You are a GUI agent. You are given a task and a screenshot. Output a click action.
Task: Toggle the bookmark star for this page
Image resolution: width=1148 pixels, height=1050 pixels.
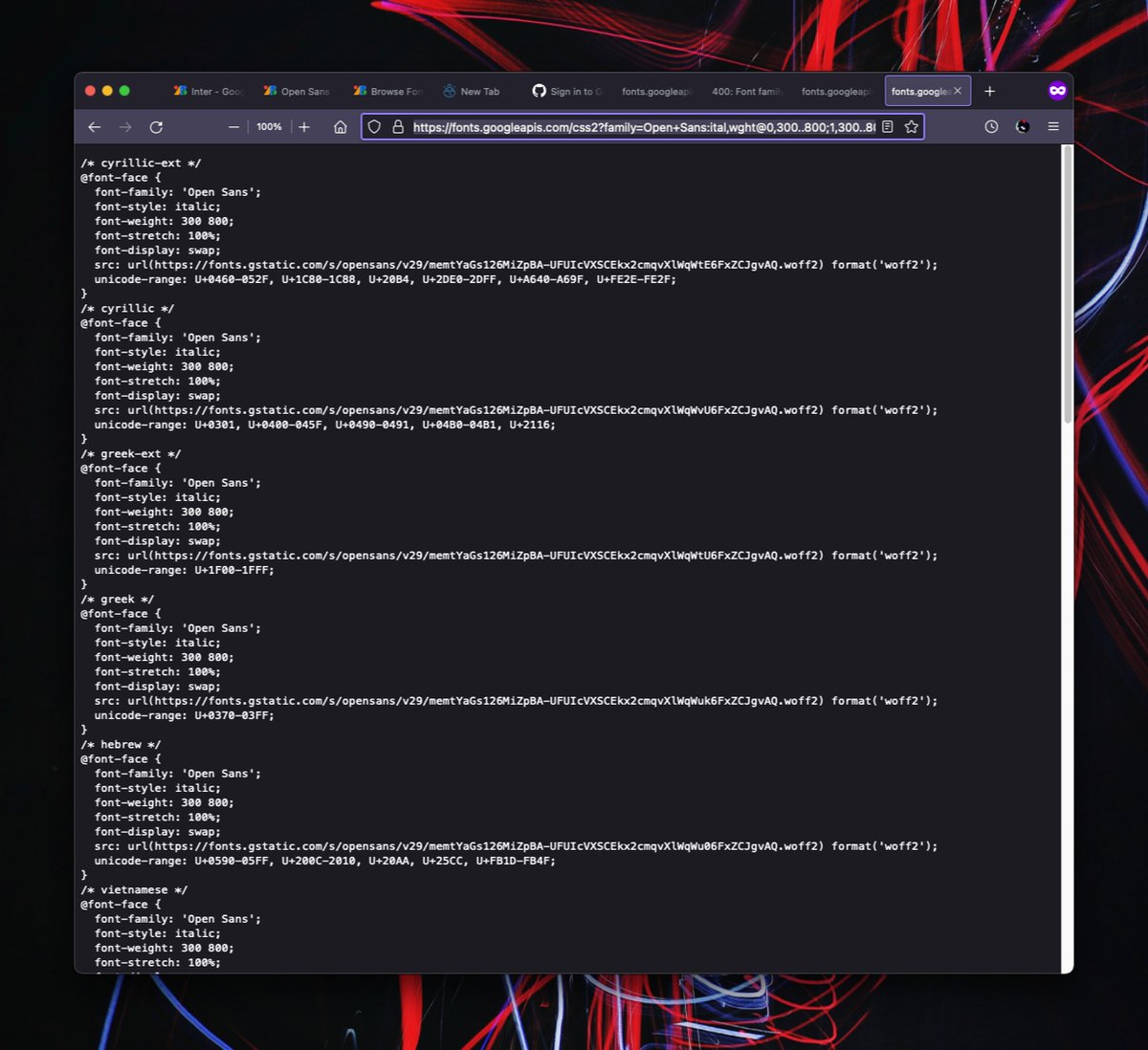click(x=912, y=126)
